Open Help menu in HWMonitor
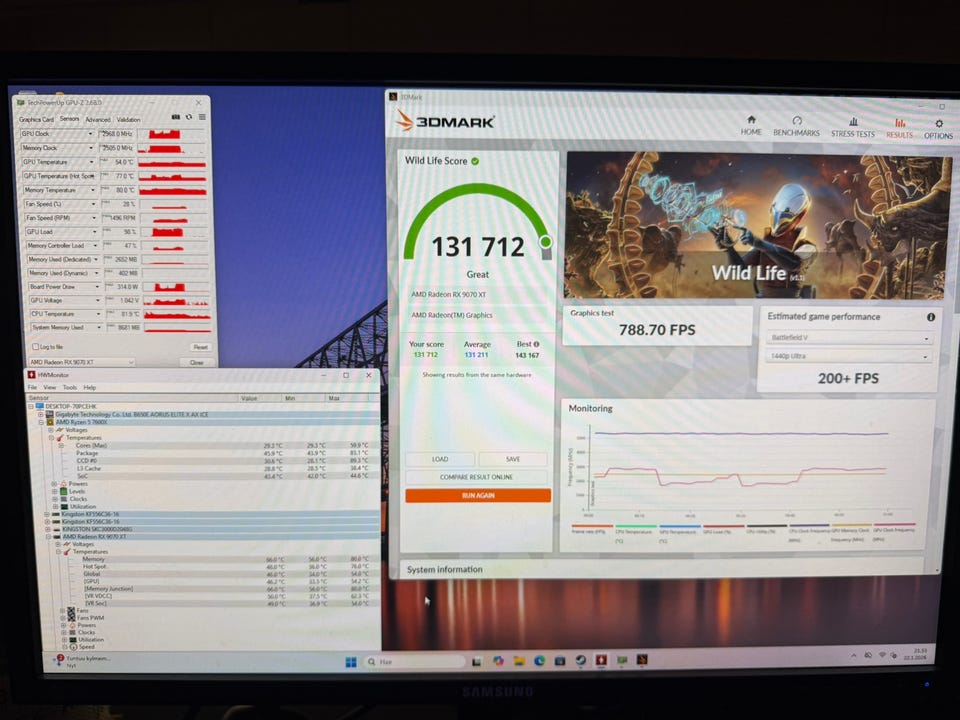The width and height of the screenshot is (960, 720). [x=89, y=388]
